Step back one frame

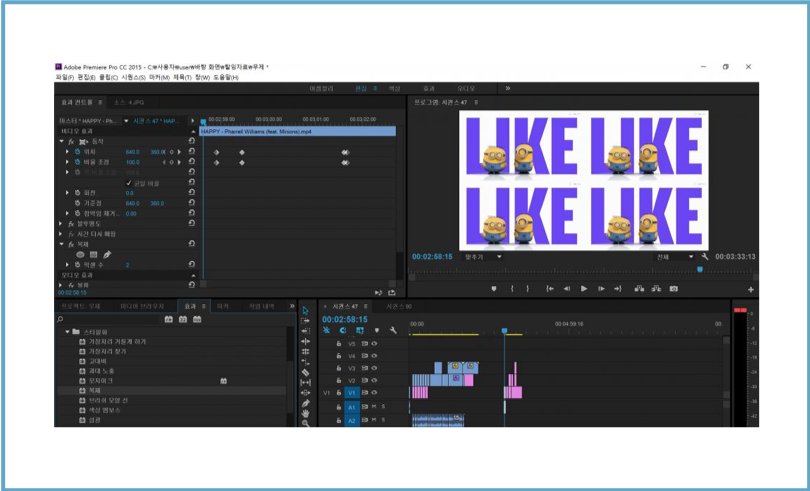[567, 289]
